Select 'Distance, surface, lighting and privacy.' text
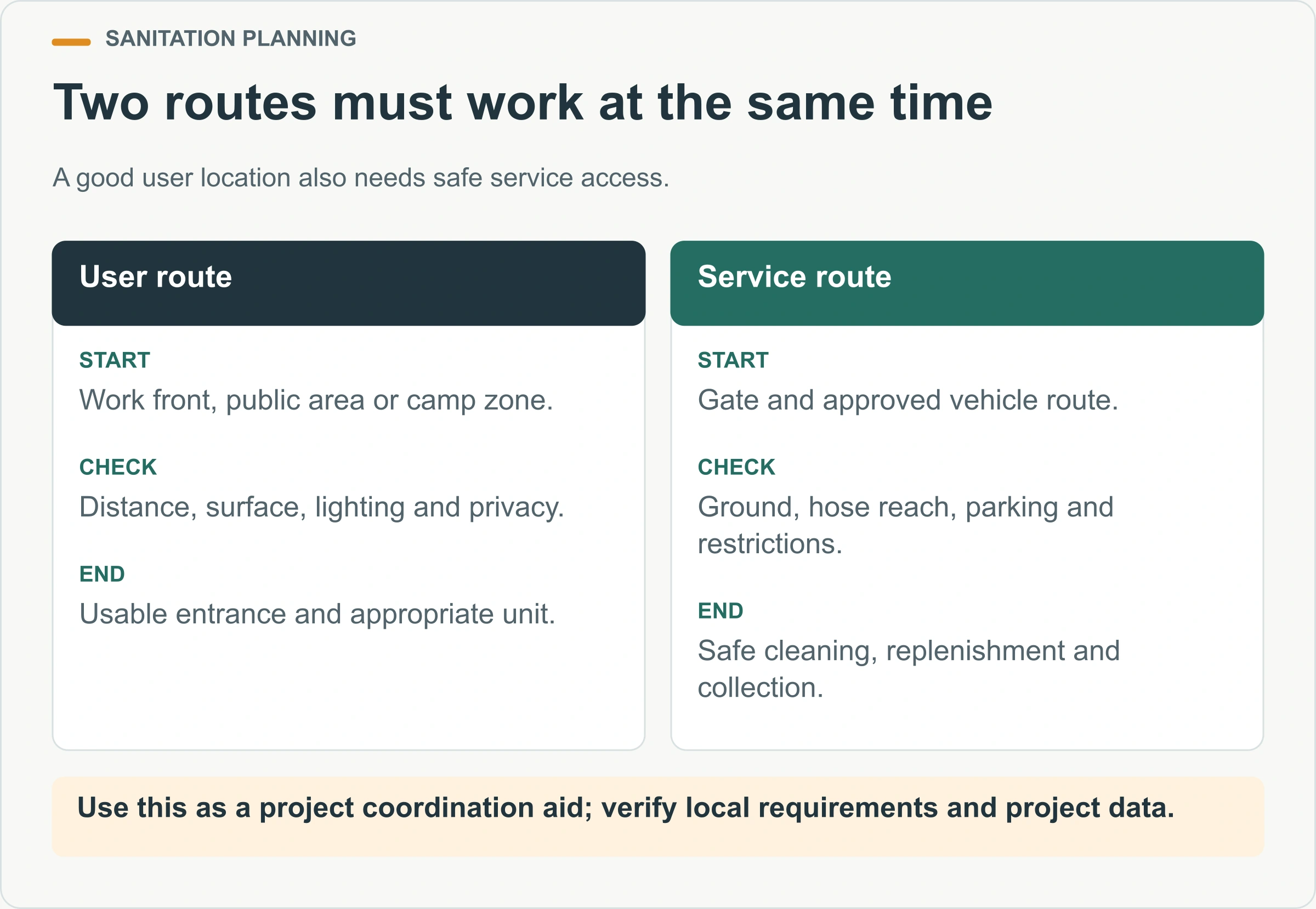 tap(322, 508)
